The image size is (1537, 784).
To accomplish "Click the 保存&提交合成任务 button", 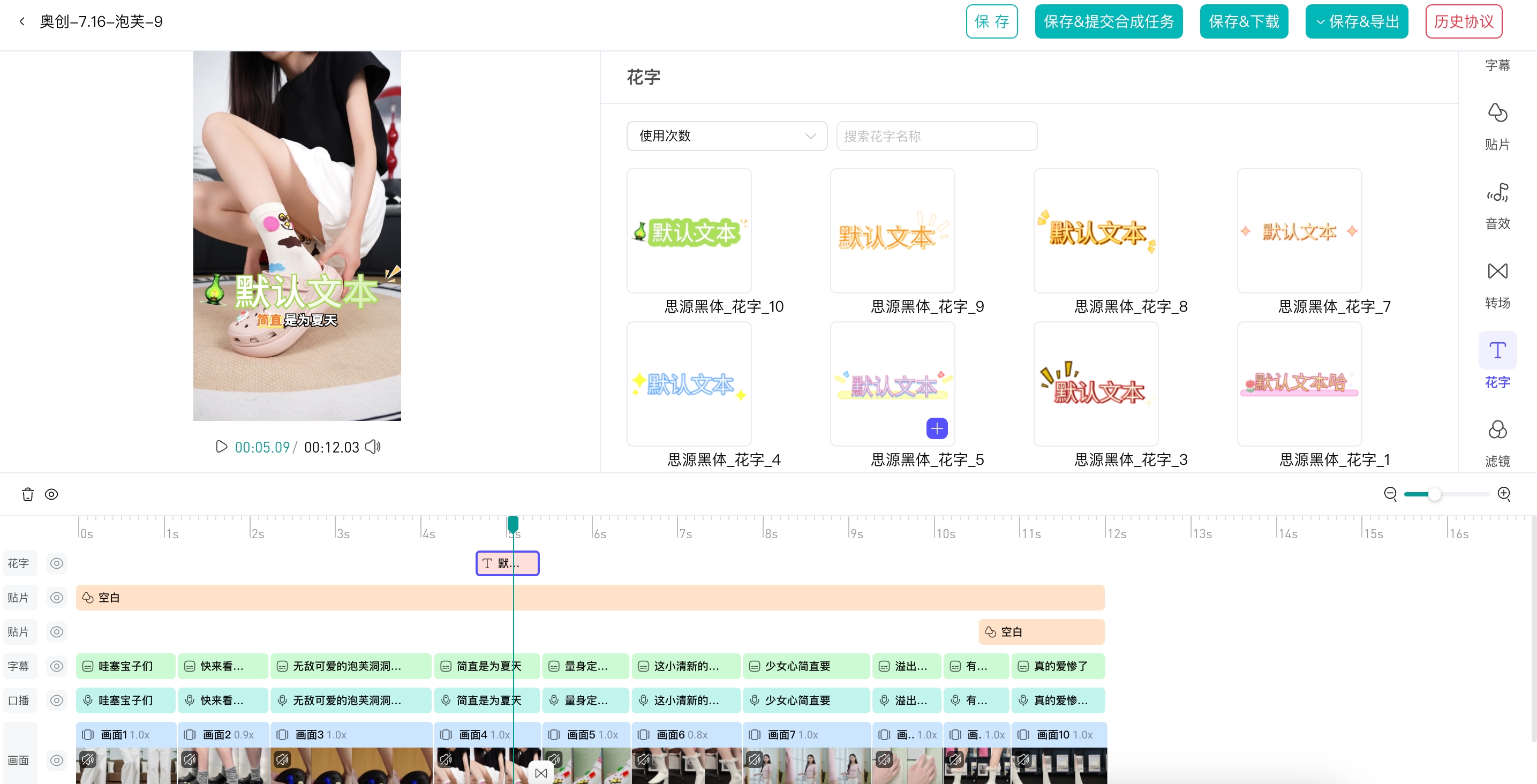I will point(1109,21).
